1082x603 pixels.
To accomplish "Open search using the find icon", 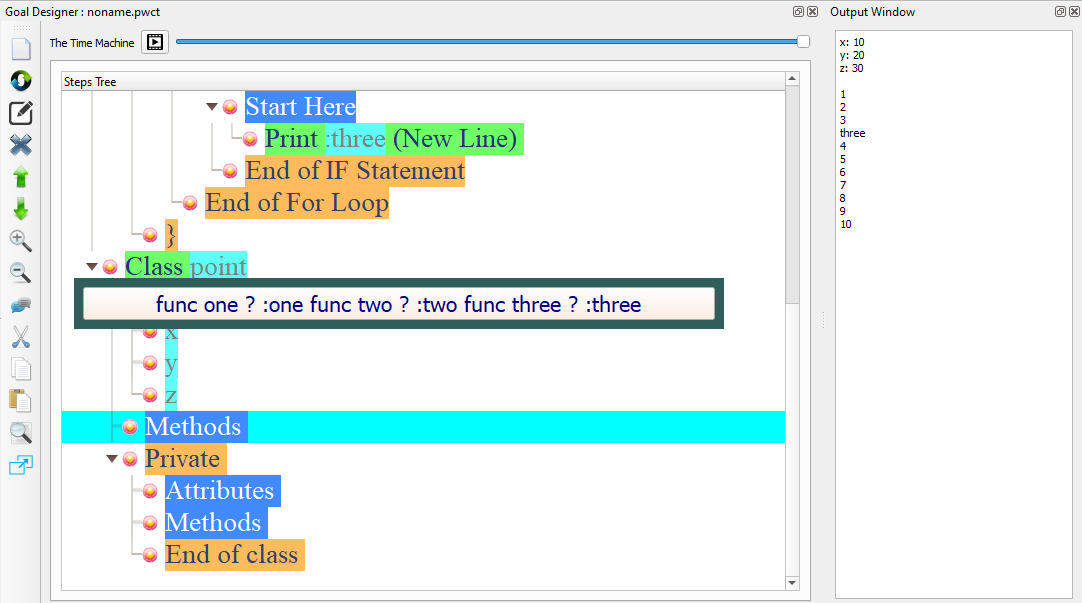I will click(x=20, y=433).
